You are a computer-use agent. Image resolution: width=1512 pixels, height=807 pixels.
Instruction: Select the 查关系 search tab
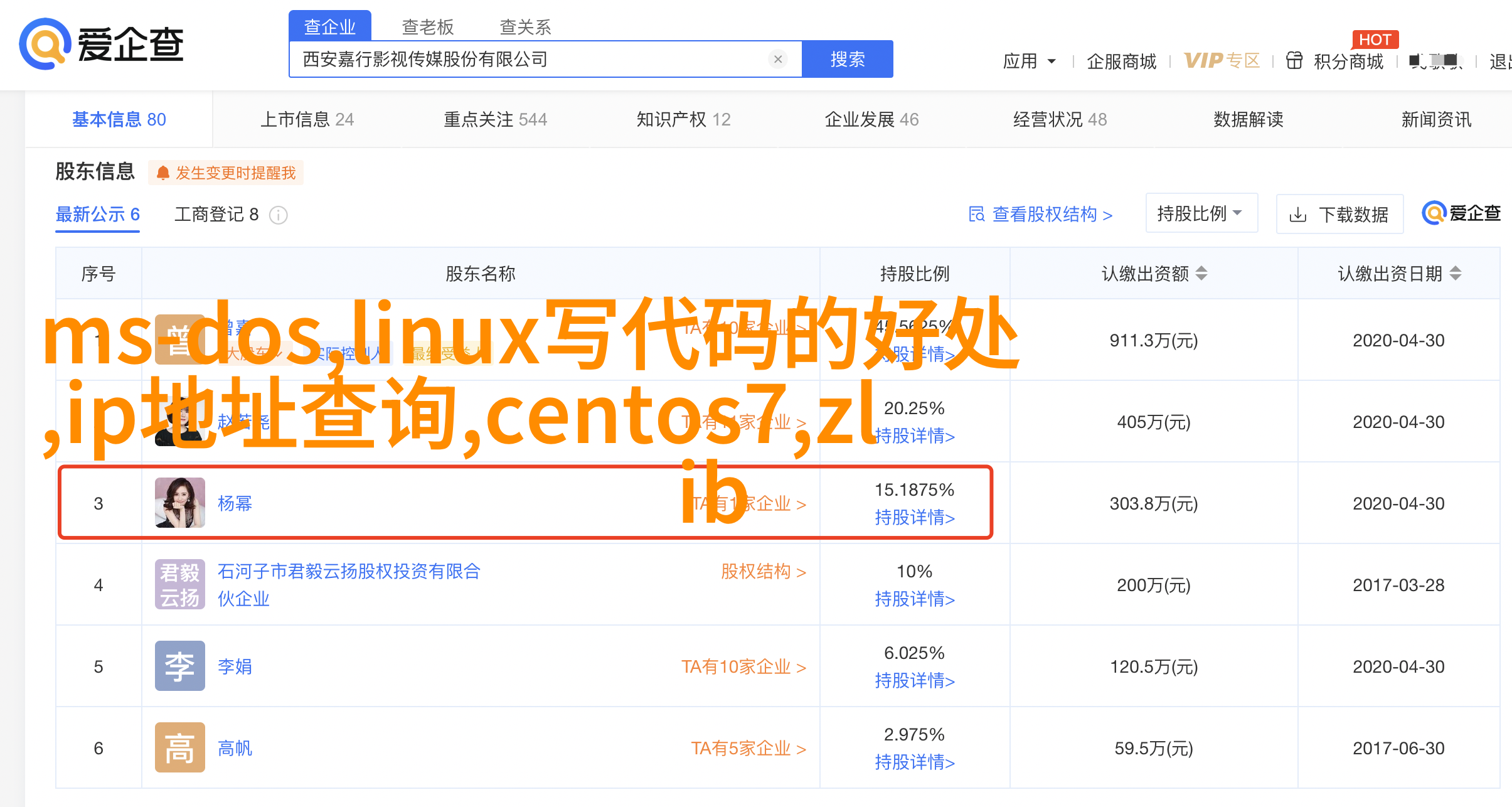[526, 27]
